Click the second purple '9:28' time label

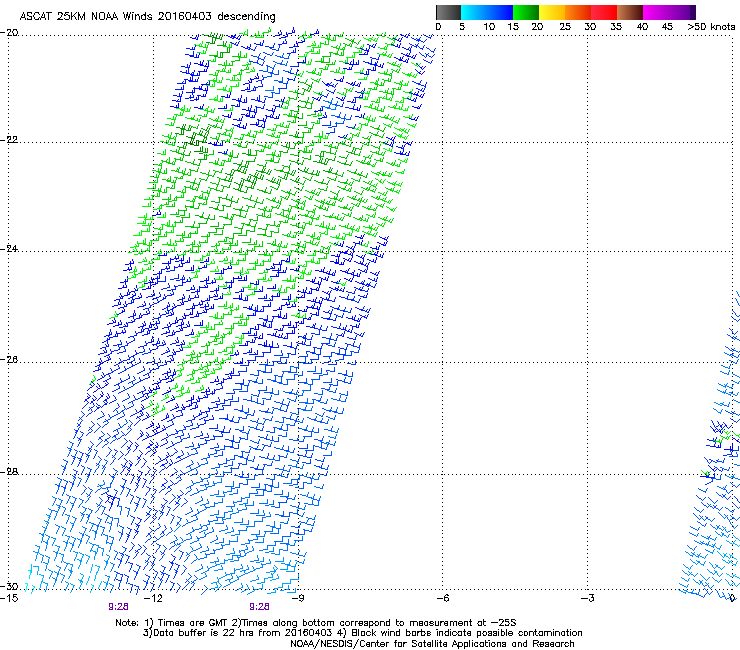click(x=259, y=607)
